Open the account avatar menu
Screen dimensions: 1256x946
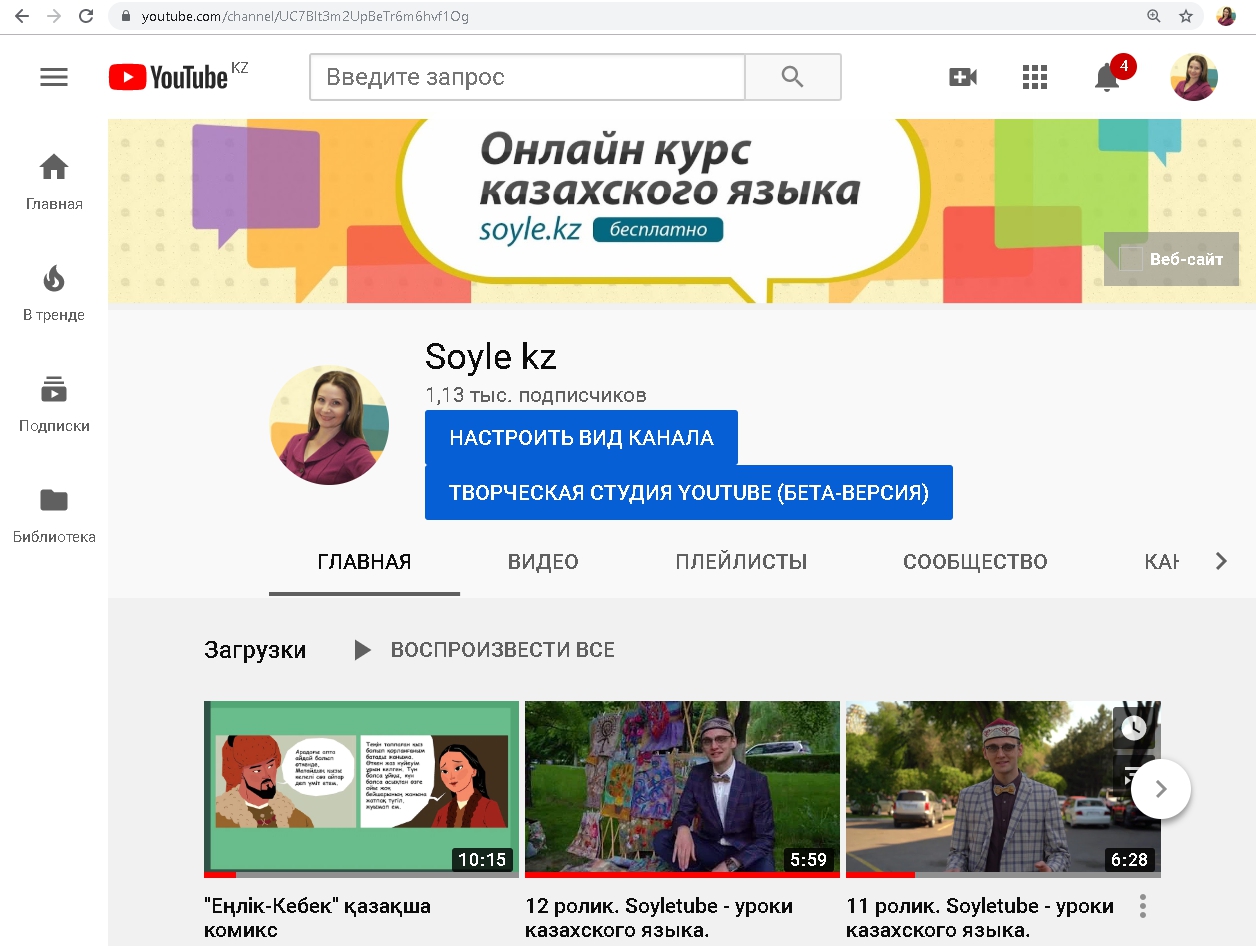point(1194,77)
